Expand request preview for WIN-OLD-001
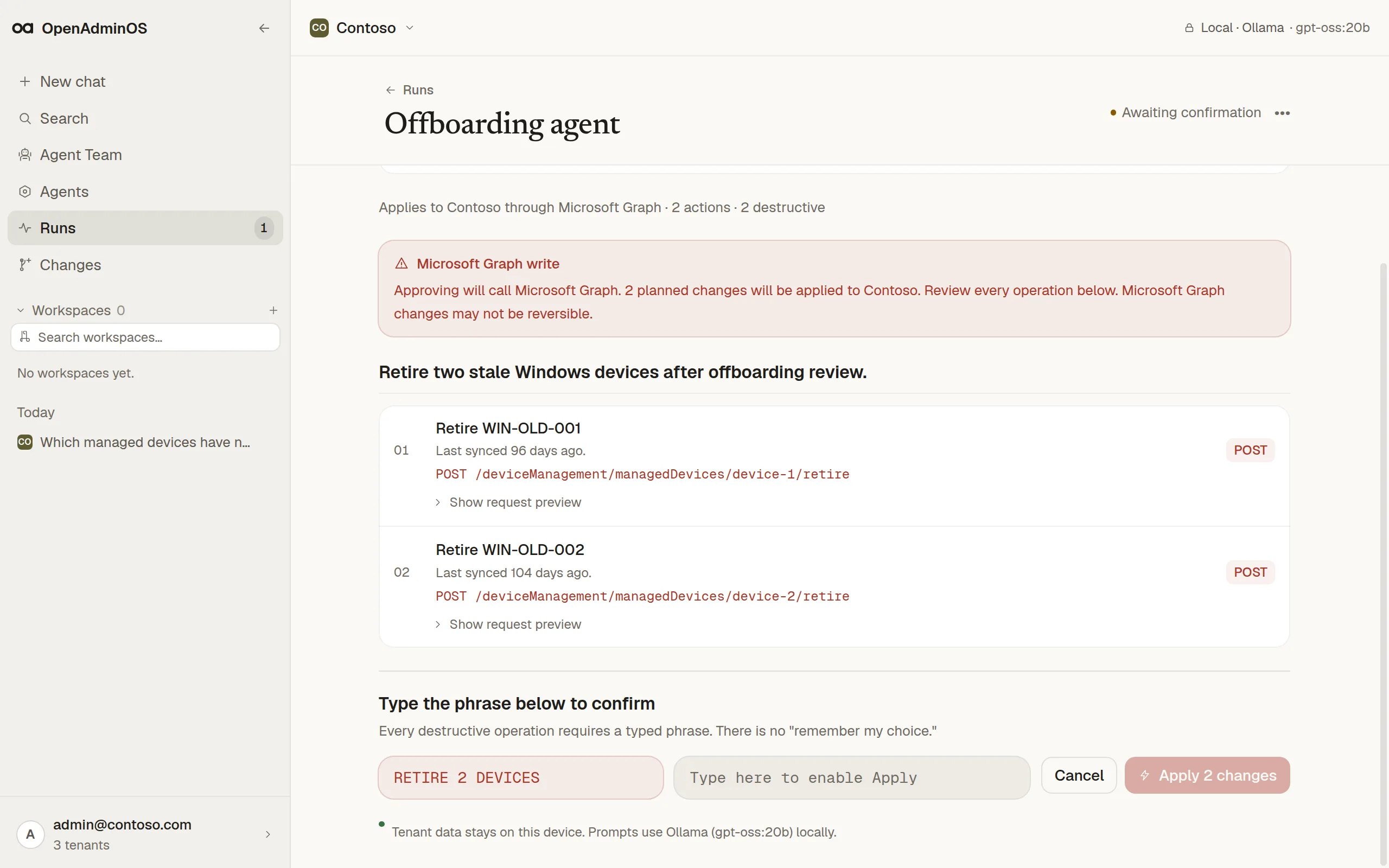The width and height of the screenshot is (1389, 868). tap(508, 502)
